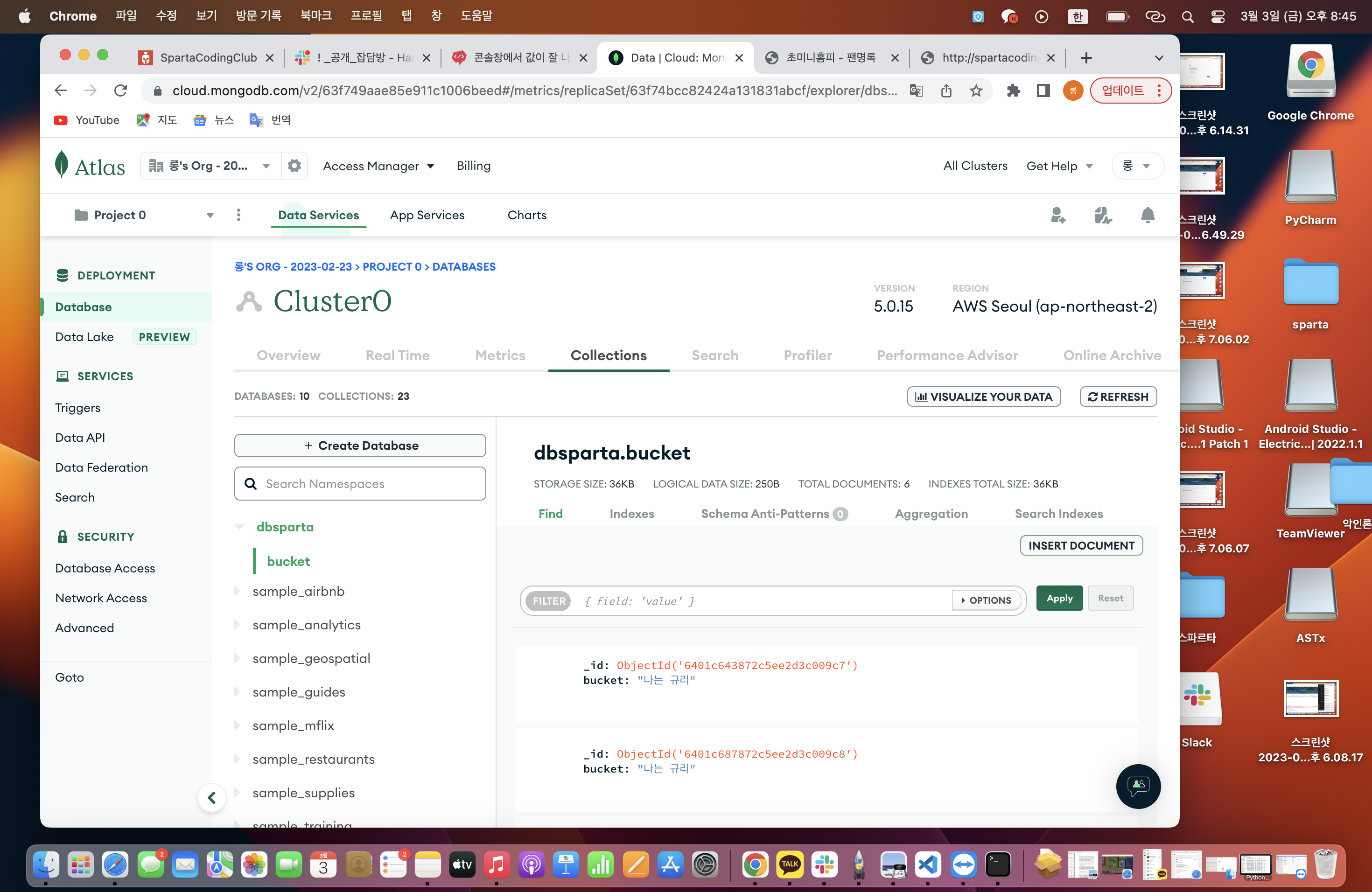Click invite user icon in project bar

1058,215
